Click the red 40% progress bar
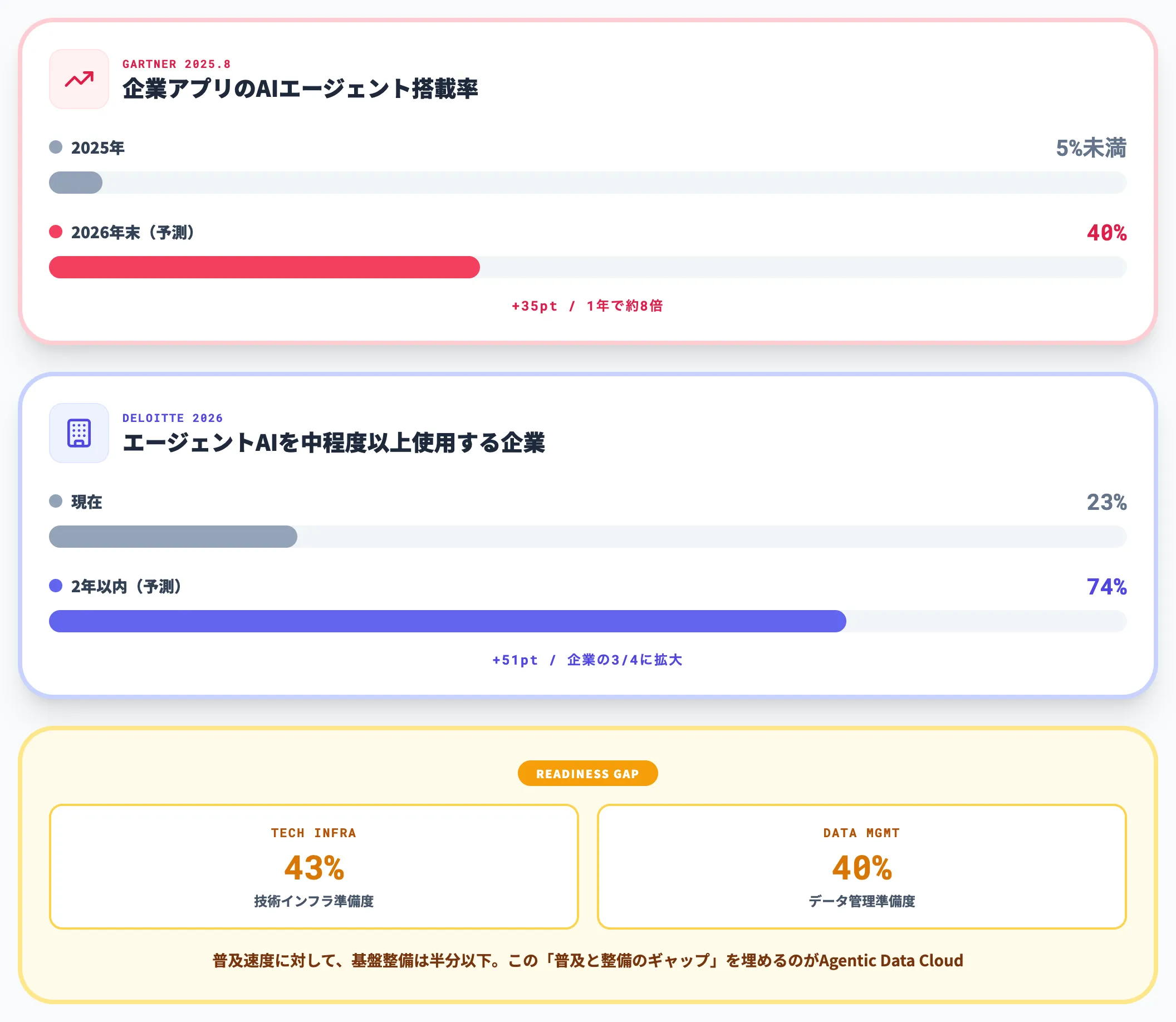Image resolution: width=1176 pixels, height=1022 pixels. (x=264, y=266)
